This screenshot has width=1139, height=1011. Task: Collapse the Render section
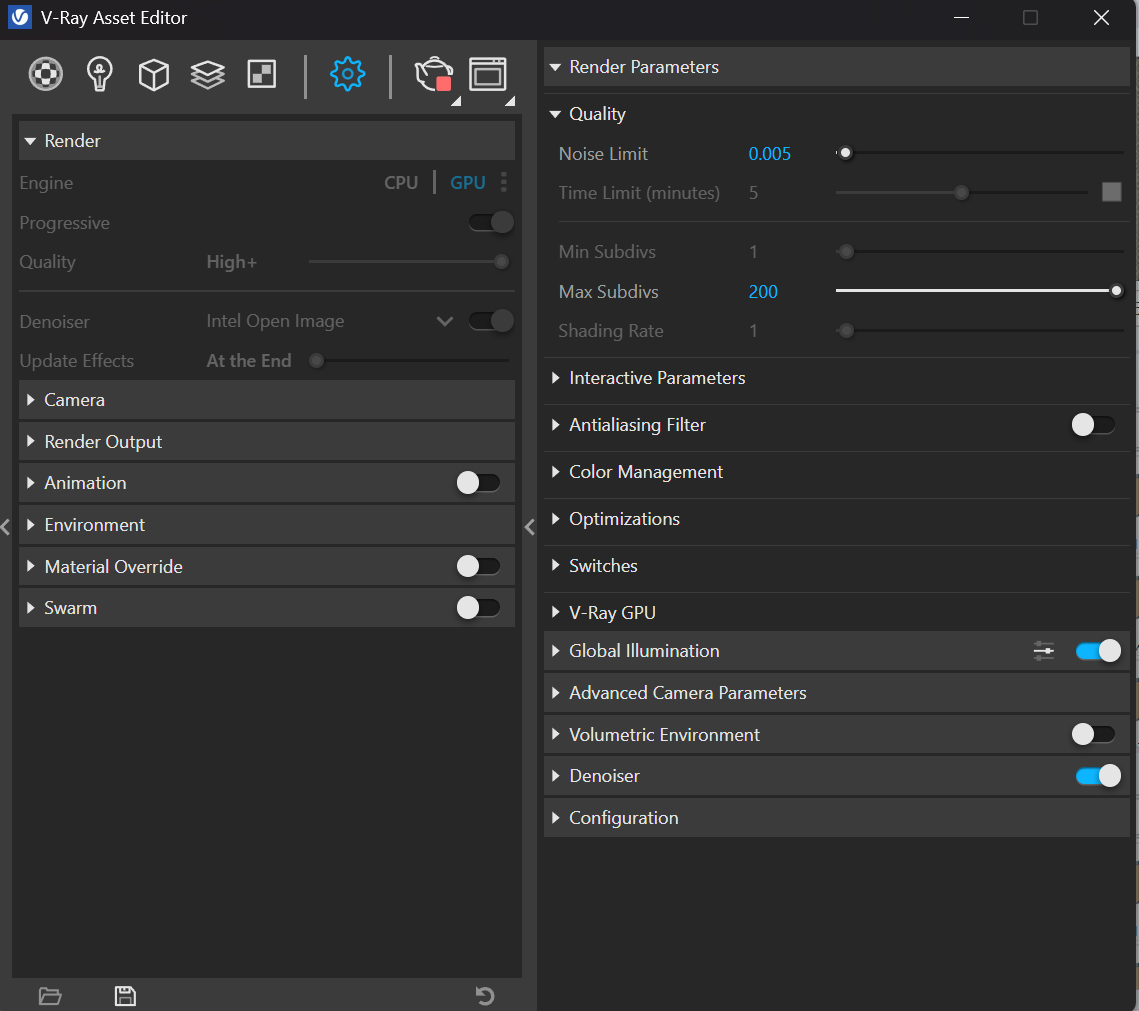267,141
